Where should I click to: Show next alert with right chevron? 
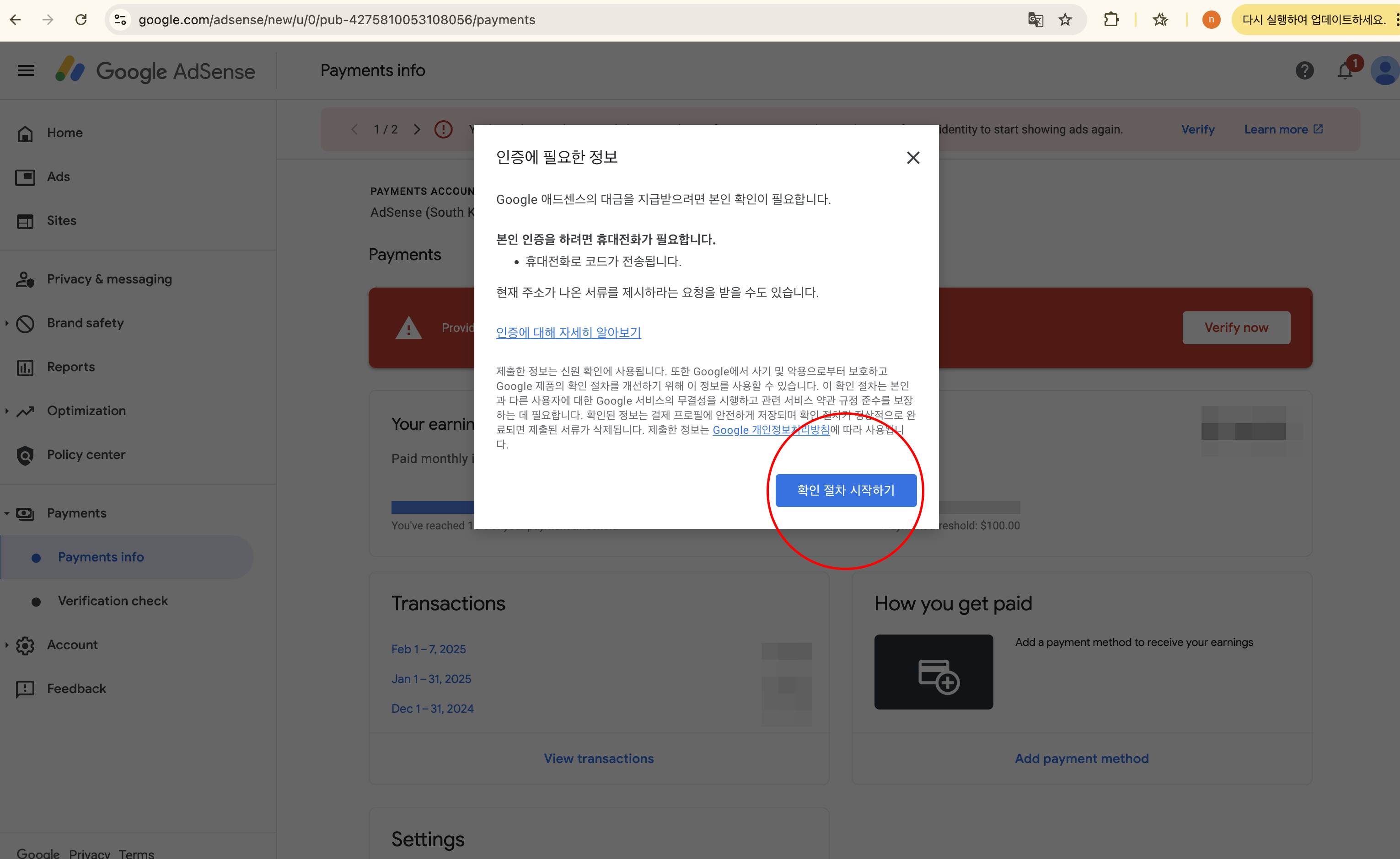pos(417,129)
